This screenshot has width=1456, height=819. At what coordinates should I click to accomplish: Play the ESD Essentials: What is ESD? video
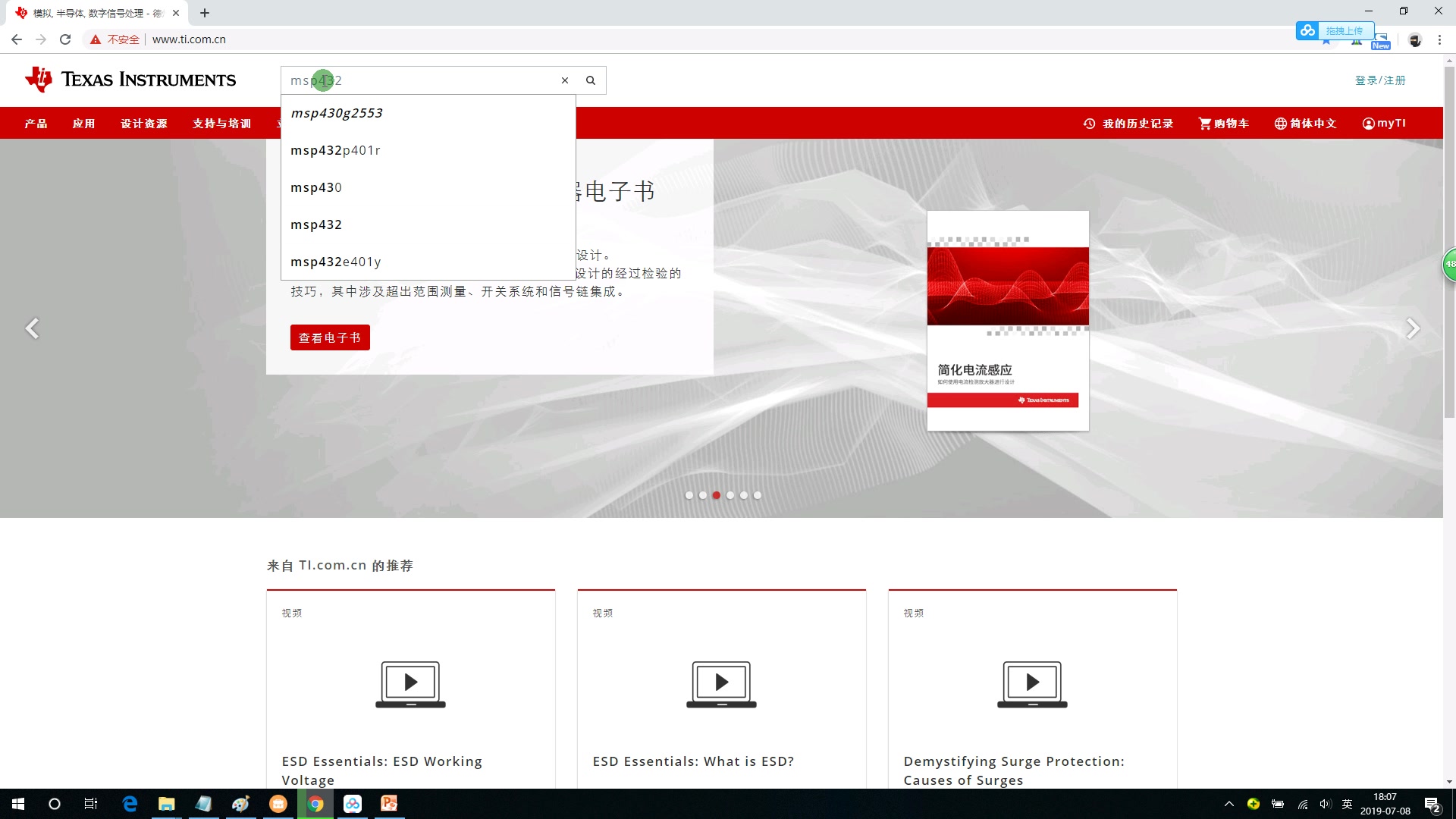pos(720,683)
